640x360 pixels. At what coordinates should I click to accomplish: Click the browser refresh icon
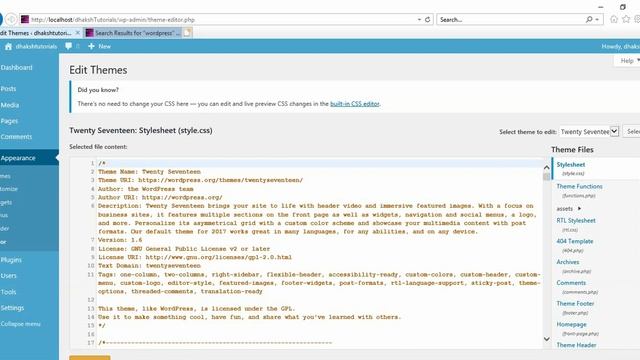coord(427,19)
